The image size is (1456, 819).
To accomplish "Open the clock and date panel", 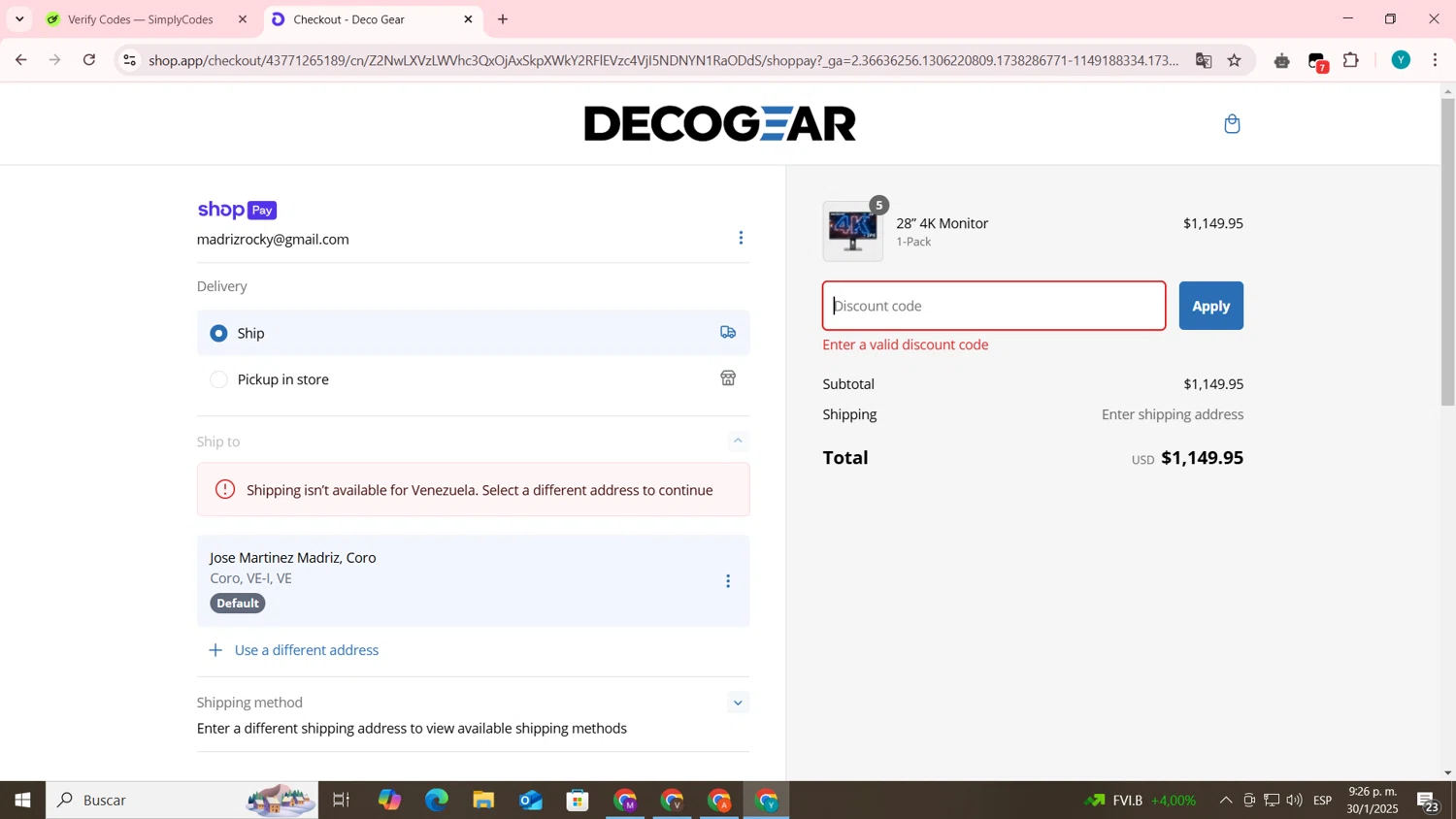I will [1373, 801].
